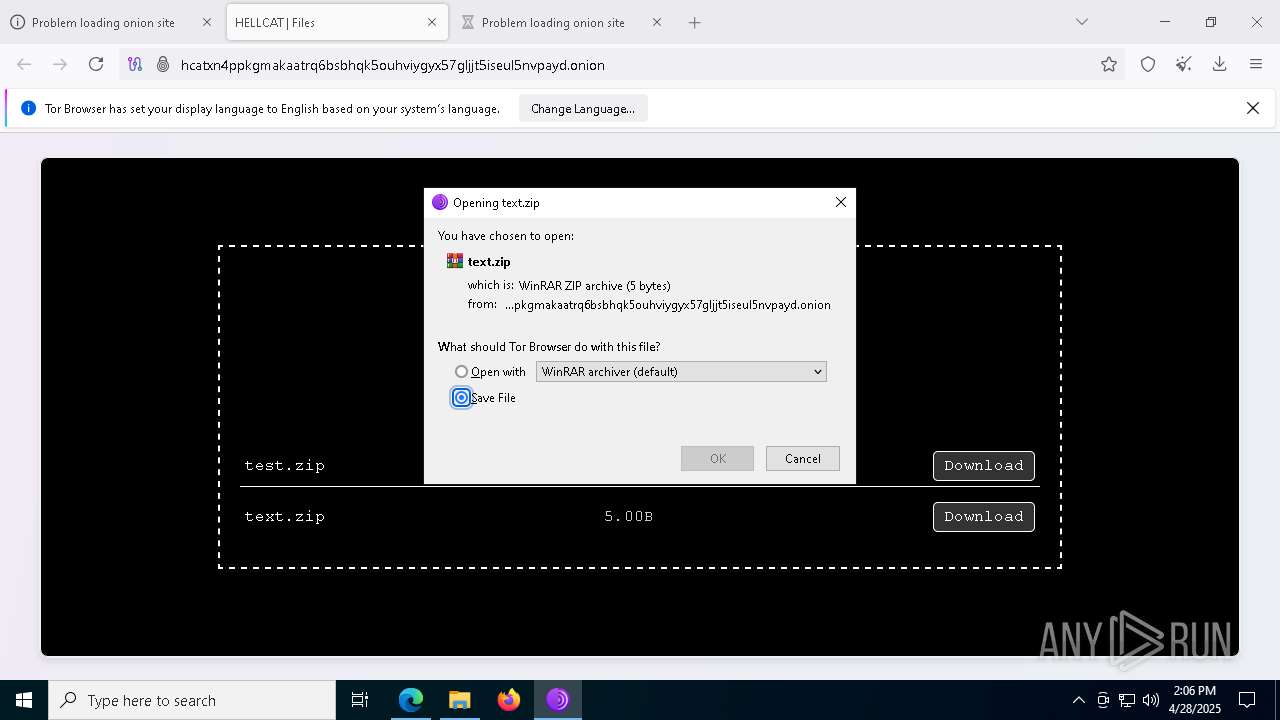The height and width of the screenshot is (720, 1280).
Task: Click the 5.00B file size text
Action: 629,517
